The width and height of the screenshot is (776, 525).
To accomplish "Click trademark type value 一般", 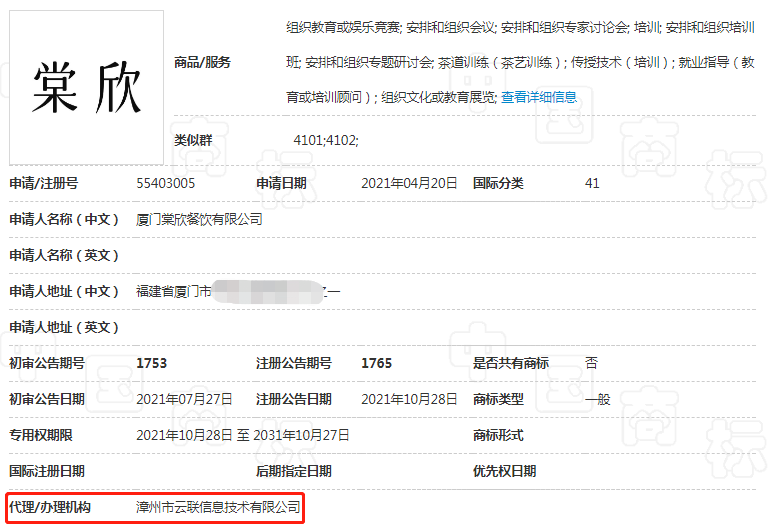I will point(598,399).
